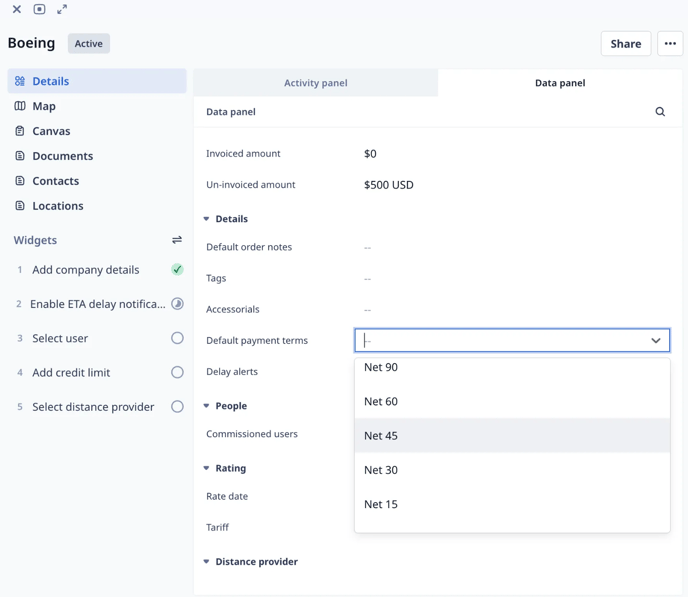688x597 pixels.
Task: Click the Delay alerts label
Action: click(232, 372)
